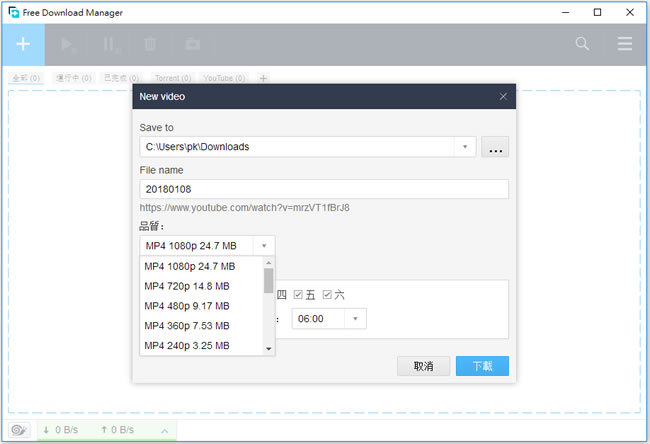Switch to the YouTube (0) tab
Screen dimensions: 650x444
tap(224, 78)
